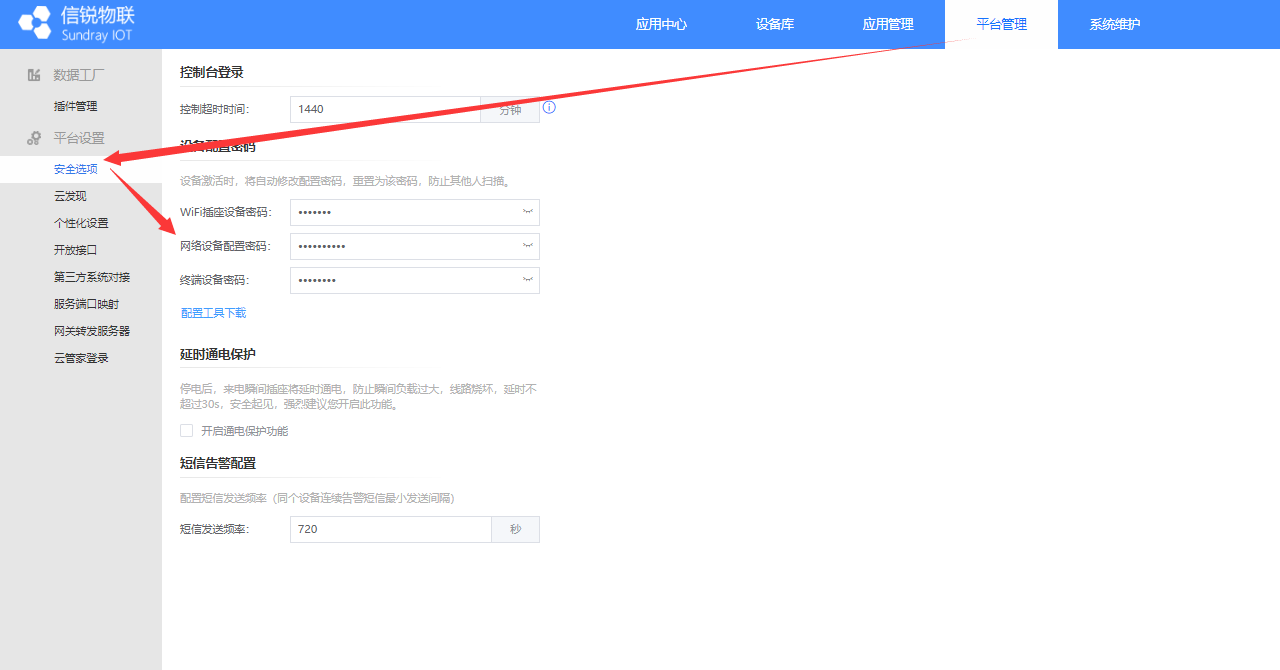Image resolution: width=1280 pixels, height=670 pixels.
Task: Click 配置工具下载 link
Action: 213,313
